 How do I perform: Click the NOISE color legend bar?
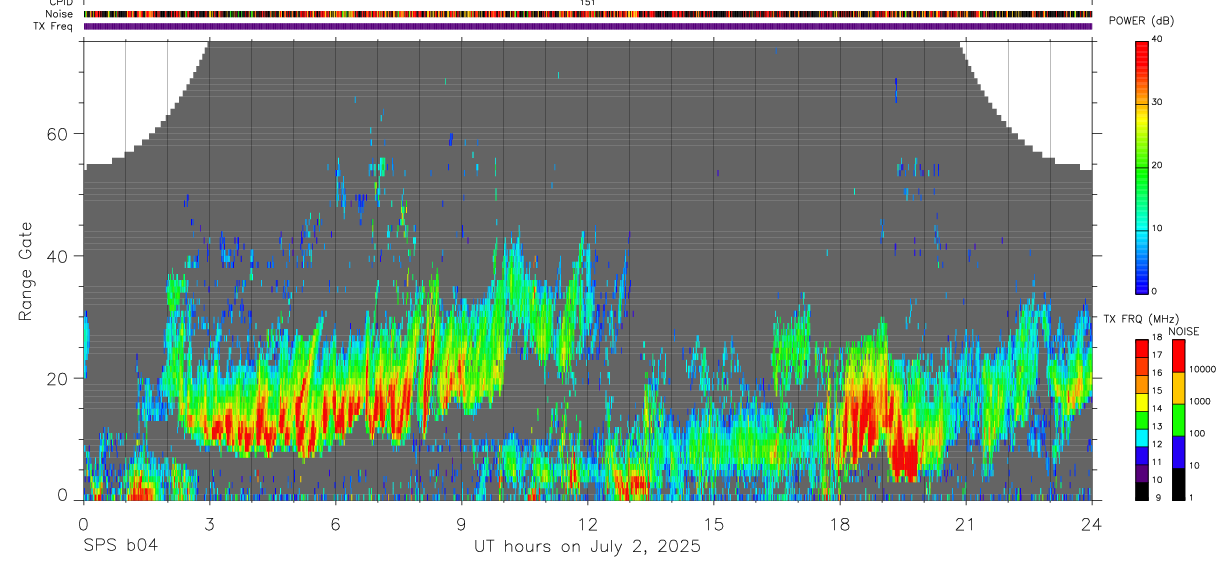coord(1178,419)
